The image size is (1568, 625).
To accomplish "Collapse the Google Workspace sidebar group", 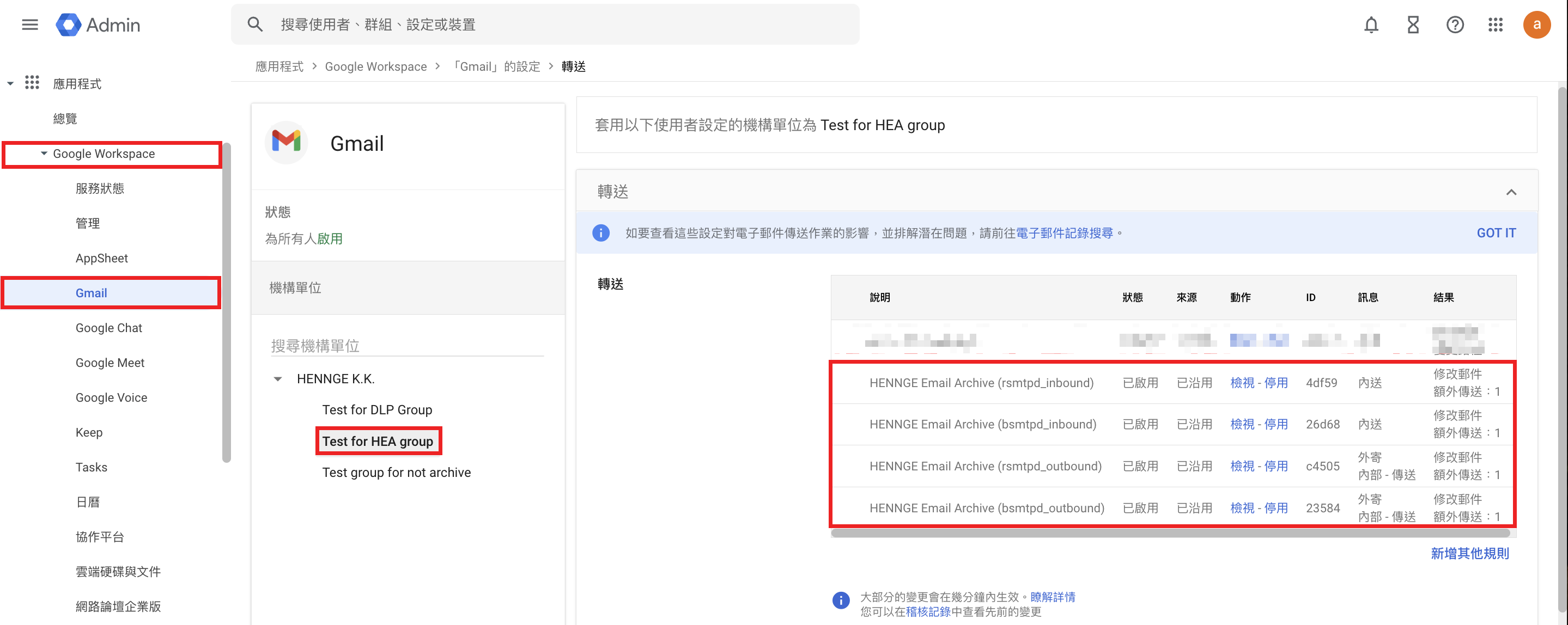I will coord(44,154).
